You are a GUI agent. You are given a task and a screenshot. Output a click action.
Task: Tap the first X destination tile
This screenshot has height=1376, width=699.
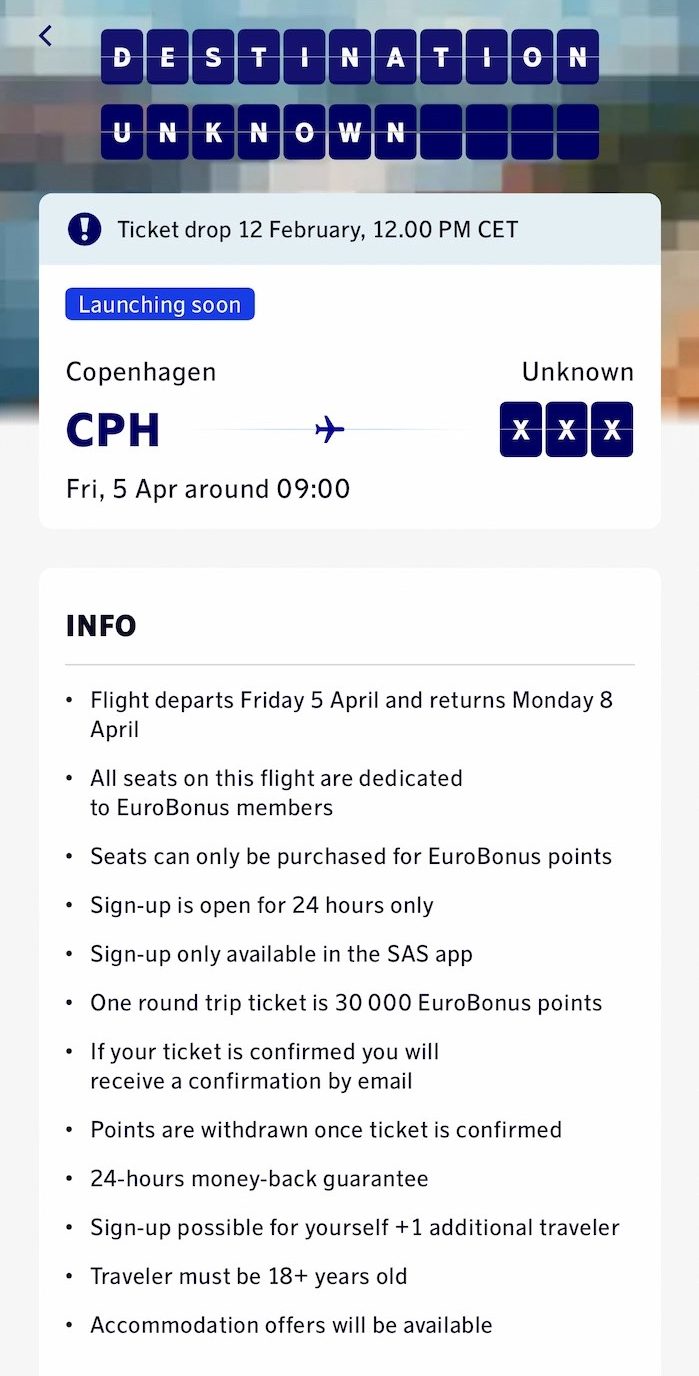pos(521,430)
